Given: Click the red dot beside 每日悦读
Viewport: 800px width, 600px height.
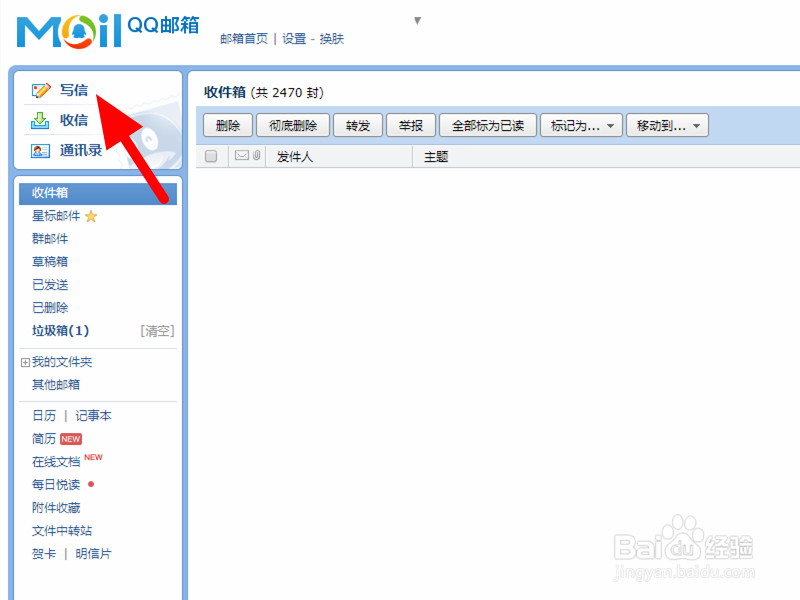Looking at the screenshot, I should pyautogui.click(x=91, y=484).
